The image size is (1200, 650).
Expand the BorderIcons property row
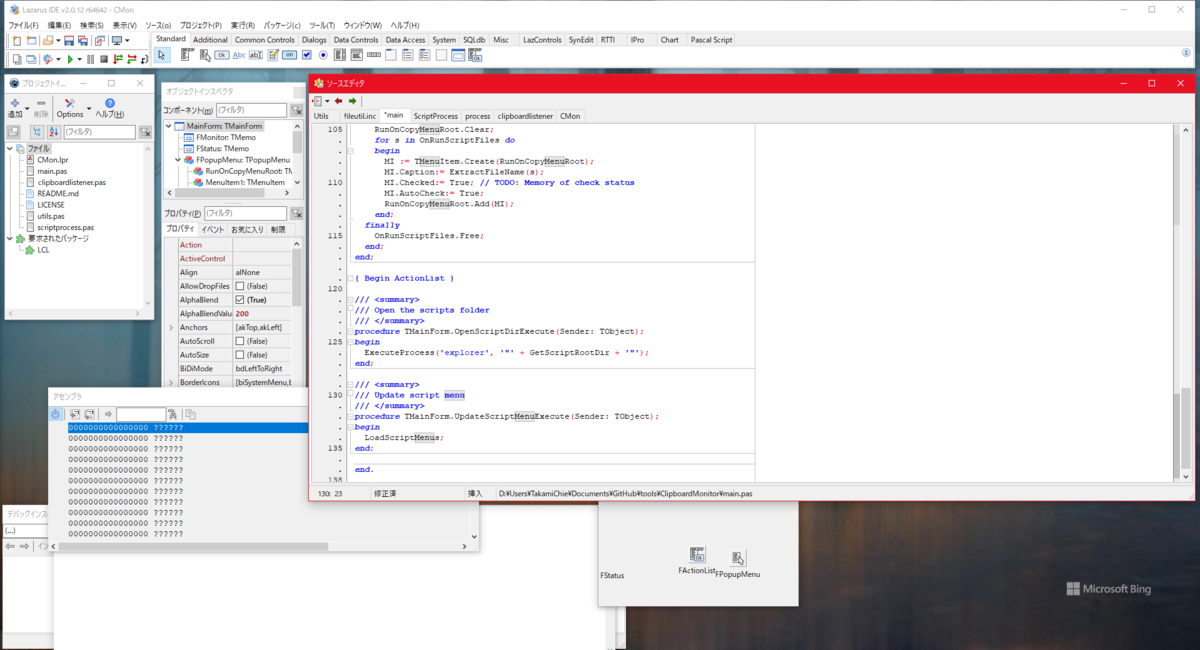(170, 382)
